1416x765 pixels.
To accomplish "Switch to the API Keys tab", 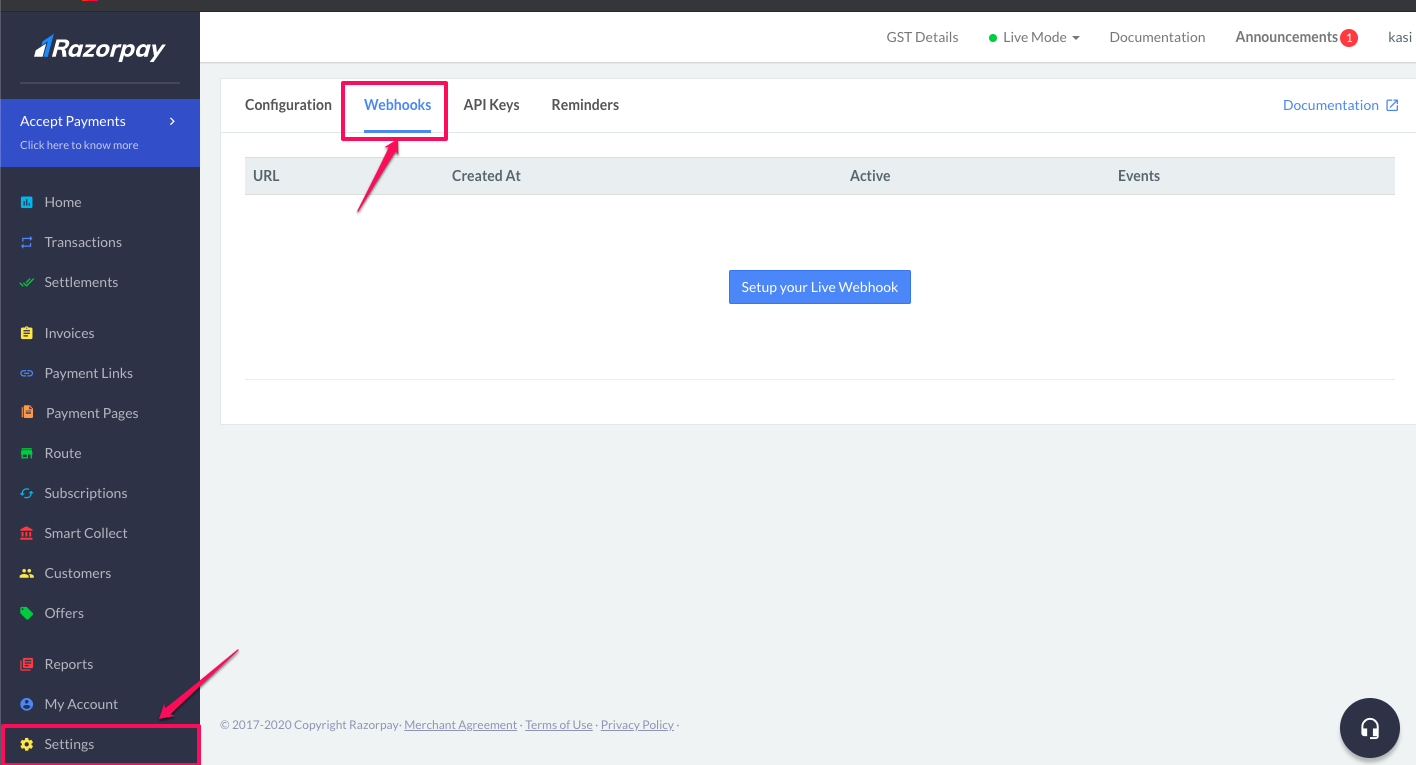I will (491, 105).
